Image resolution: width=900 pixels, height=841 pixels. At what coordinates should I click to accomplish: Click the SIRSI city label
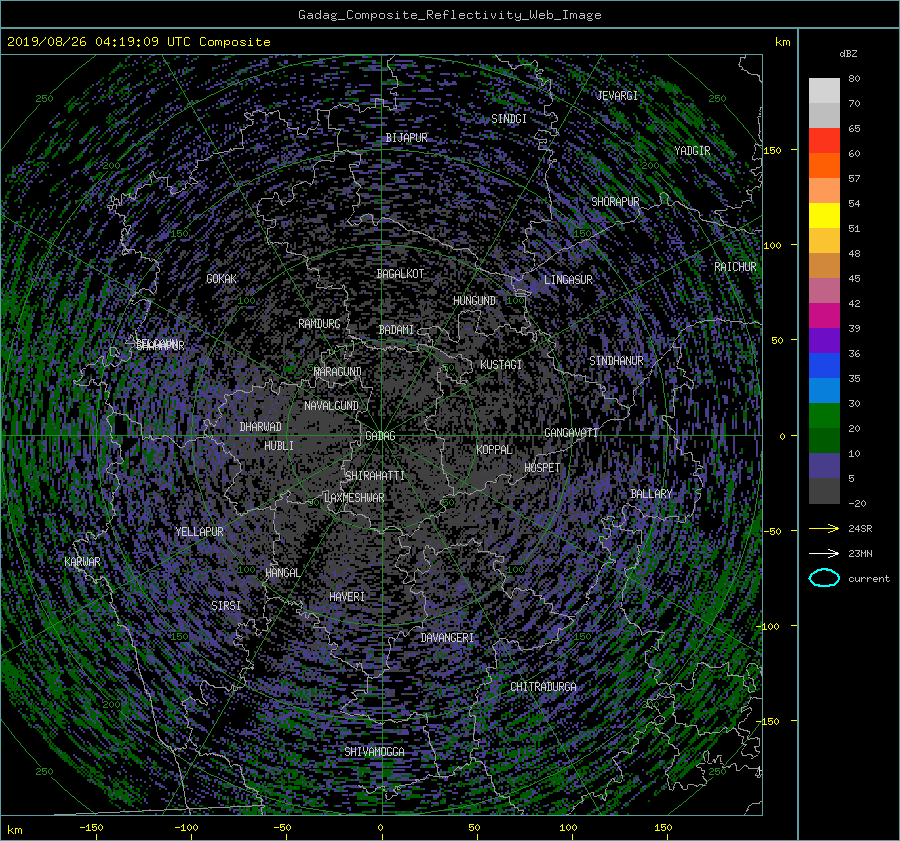pos(226,606)
